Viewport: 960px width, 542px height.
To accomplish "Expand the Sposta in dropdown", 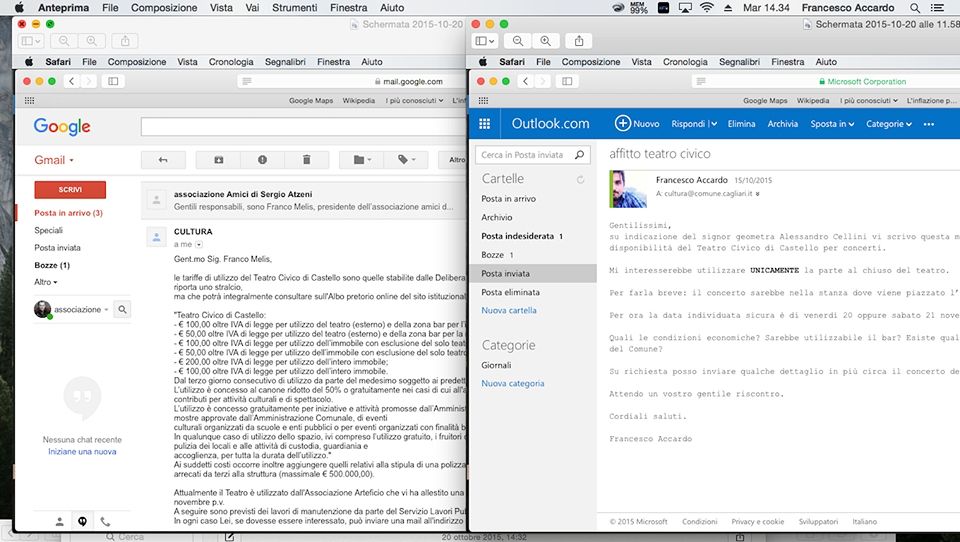I will [x=832, y=124].
